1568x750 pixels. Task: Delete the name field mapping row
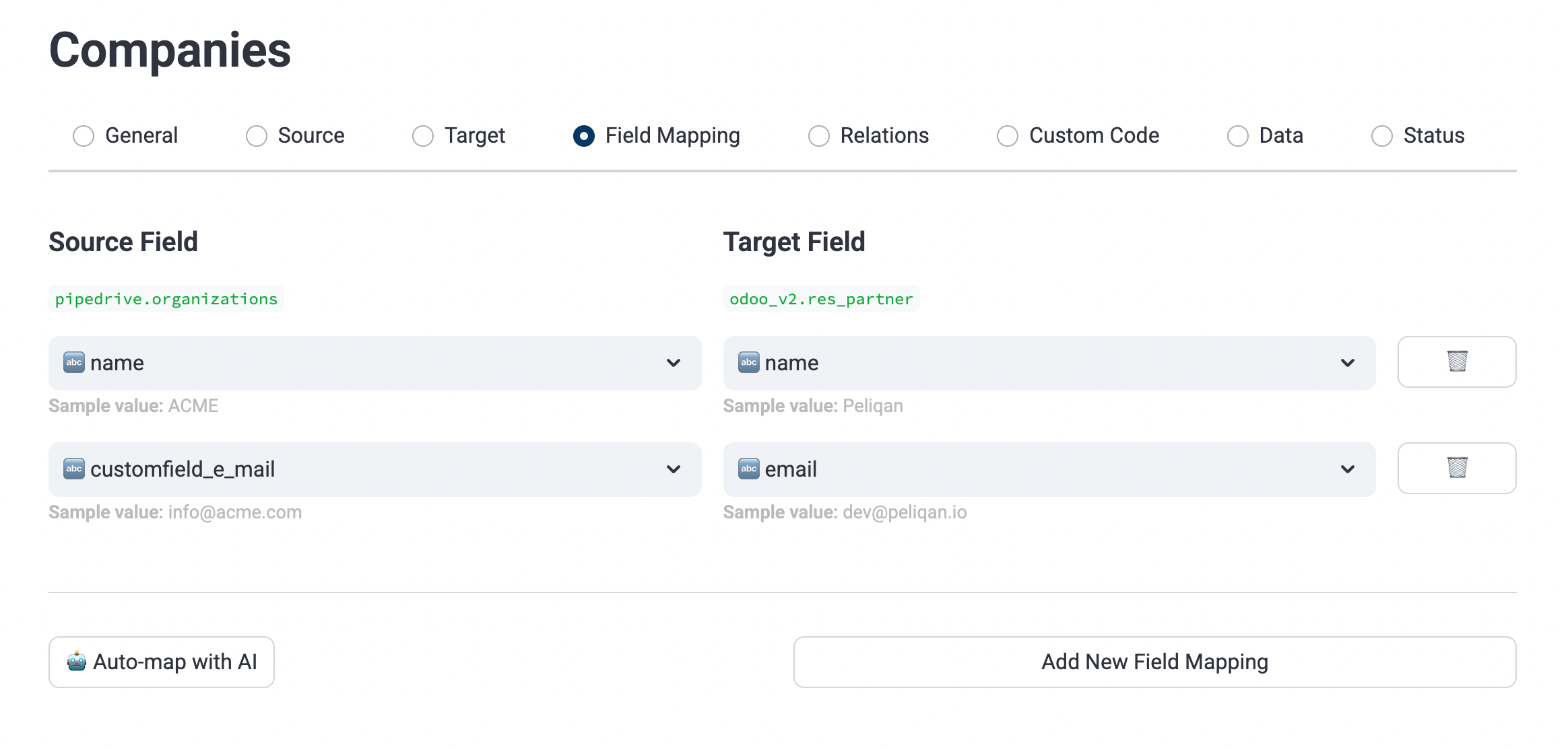point(1456,362)
